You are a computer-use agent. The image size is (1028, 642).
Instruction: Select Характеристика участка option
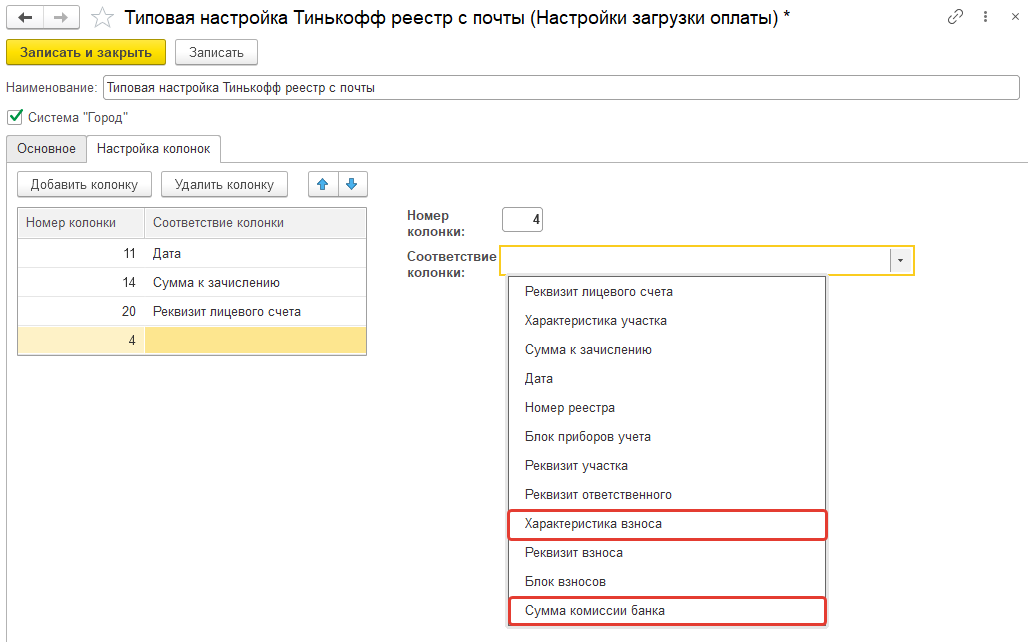pos(667,321)
